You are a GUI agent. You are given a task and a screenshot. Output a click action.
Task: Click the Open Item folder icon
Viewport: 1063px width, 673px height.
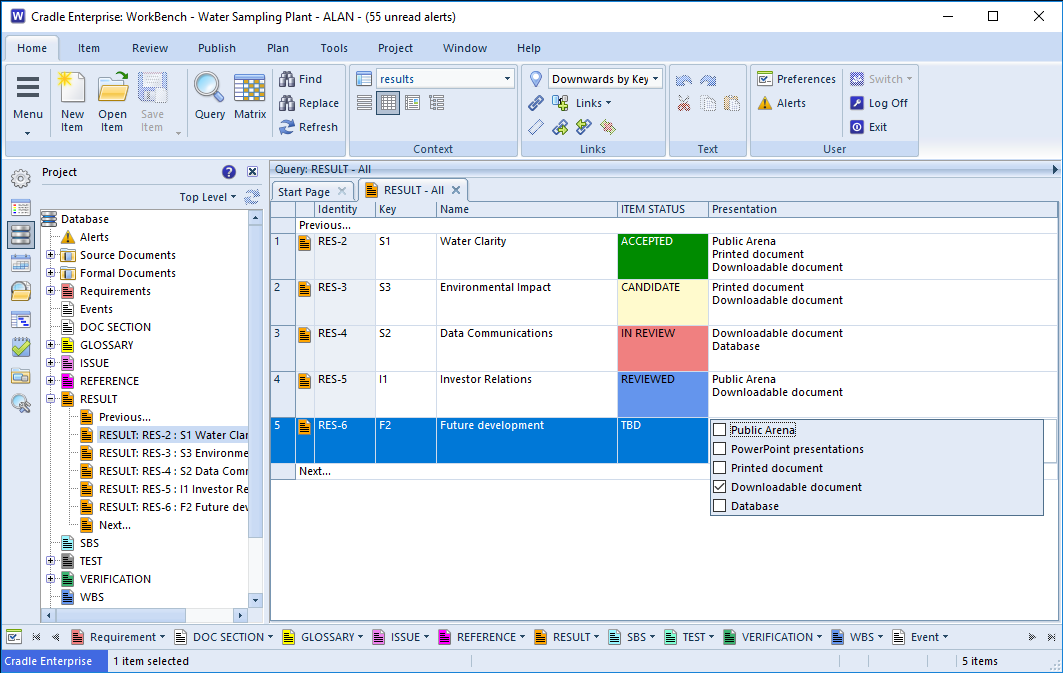(x=112, y=90)
